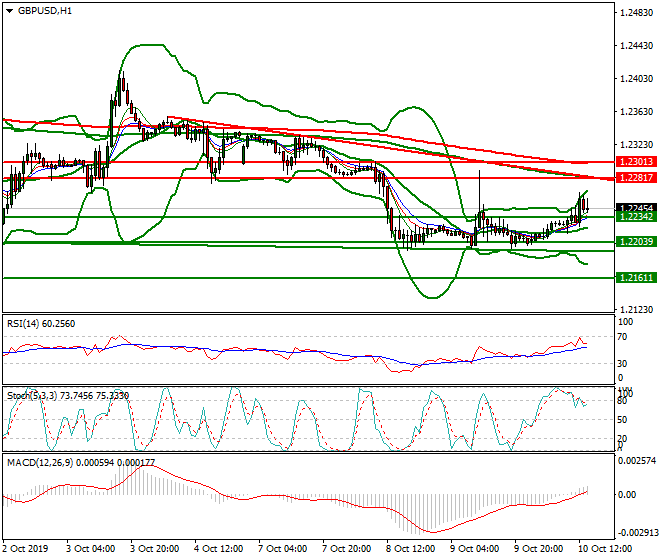Click the chart shift triangle beside GBPUSD,H1
This screenshot has height=560, width=660.
coord(8,11)
